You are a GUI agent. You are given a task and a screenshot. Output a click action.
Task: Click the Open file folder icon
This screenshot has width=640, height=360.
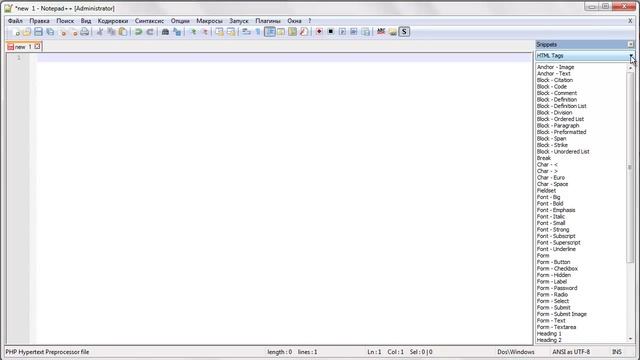(x=27, y=32)
